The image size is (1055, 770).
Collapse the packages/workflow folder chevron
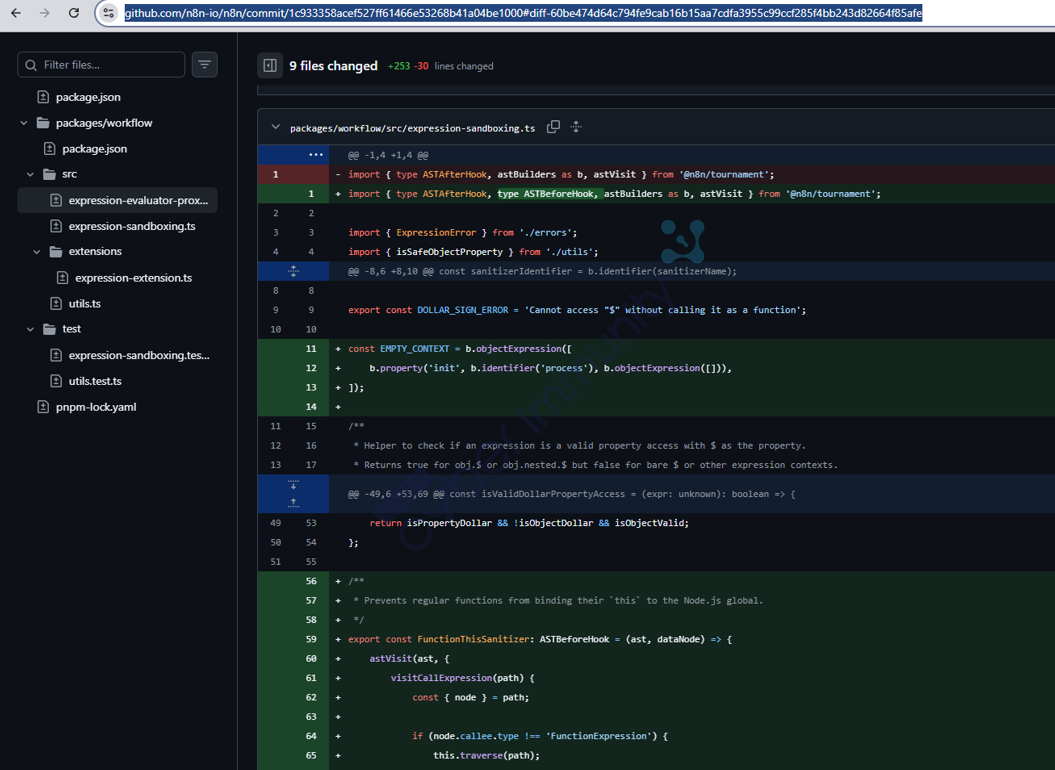24,122
